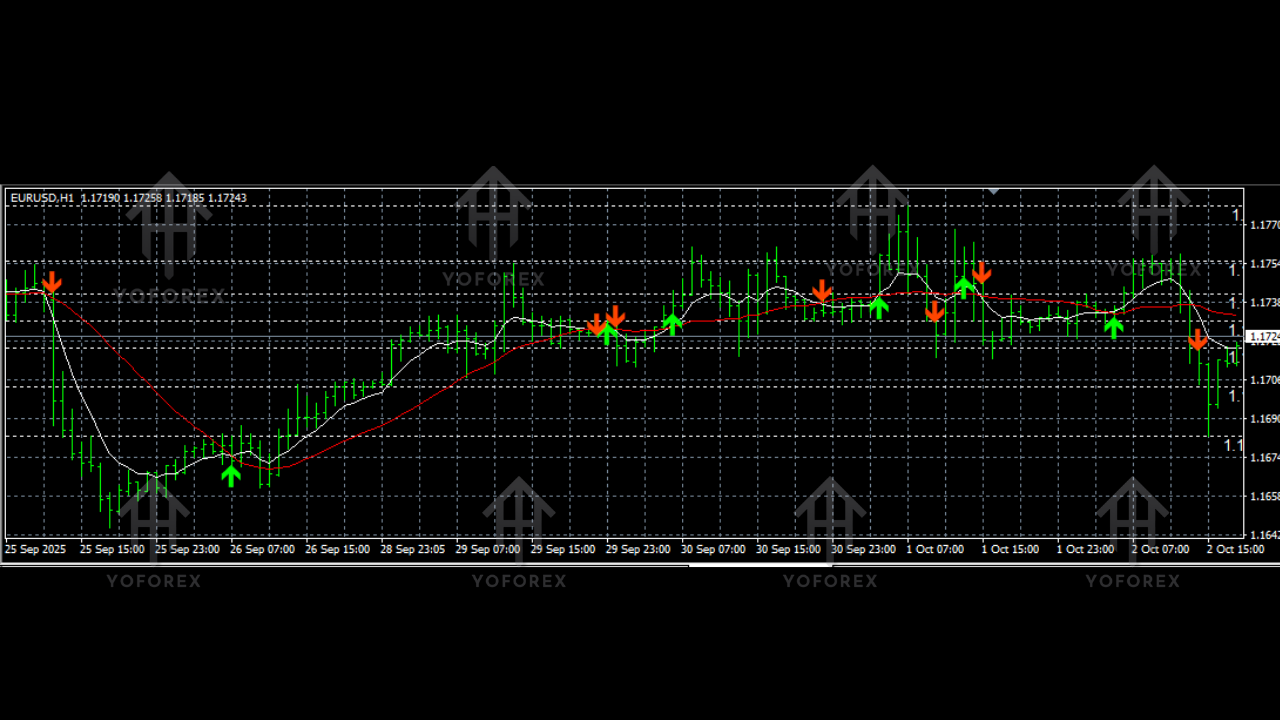Select the 25 Sep 2025 date label
Image resolution: width=1280 pixels, height=720 pixels.
coord(34,549)
